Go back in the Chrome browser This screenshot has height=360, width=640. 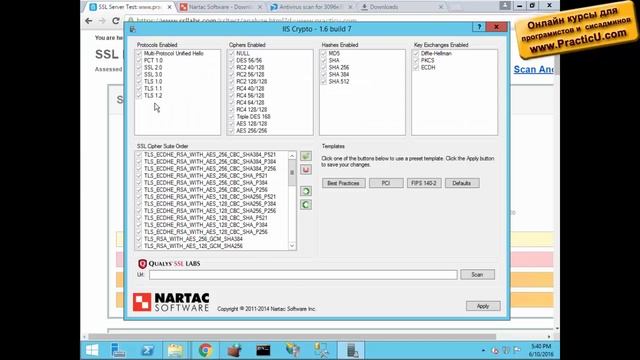89,20
